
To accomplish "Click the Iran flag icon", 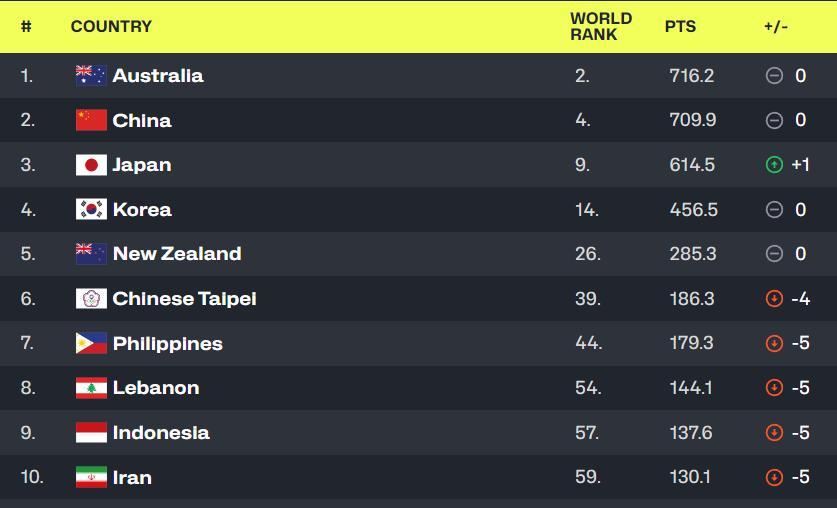I will click(91, 477).
